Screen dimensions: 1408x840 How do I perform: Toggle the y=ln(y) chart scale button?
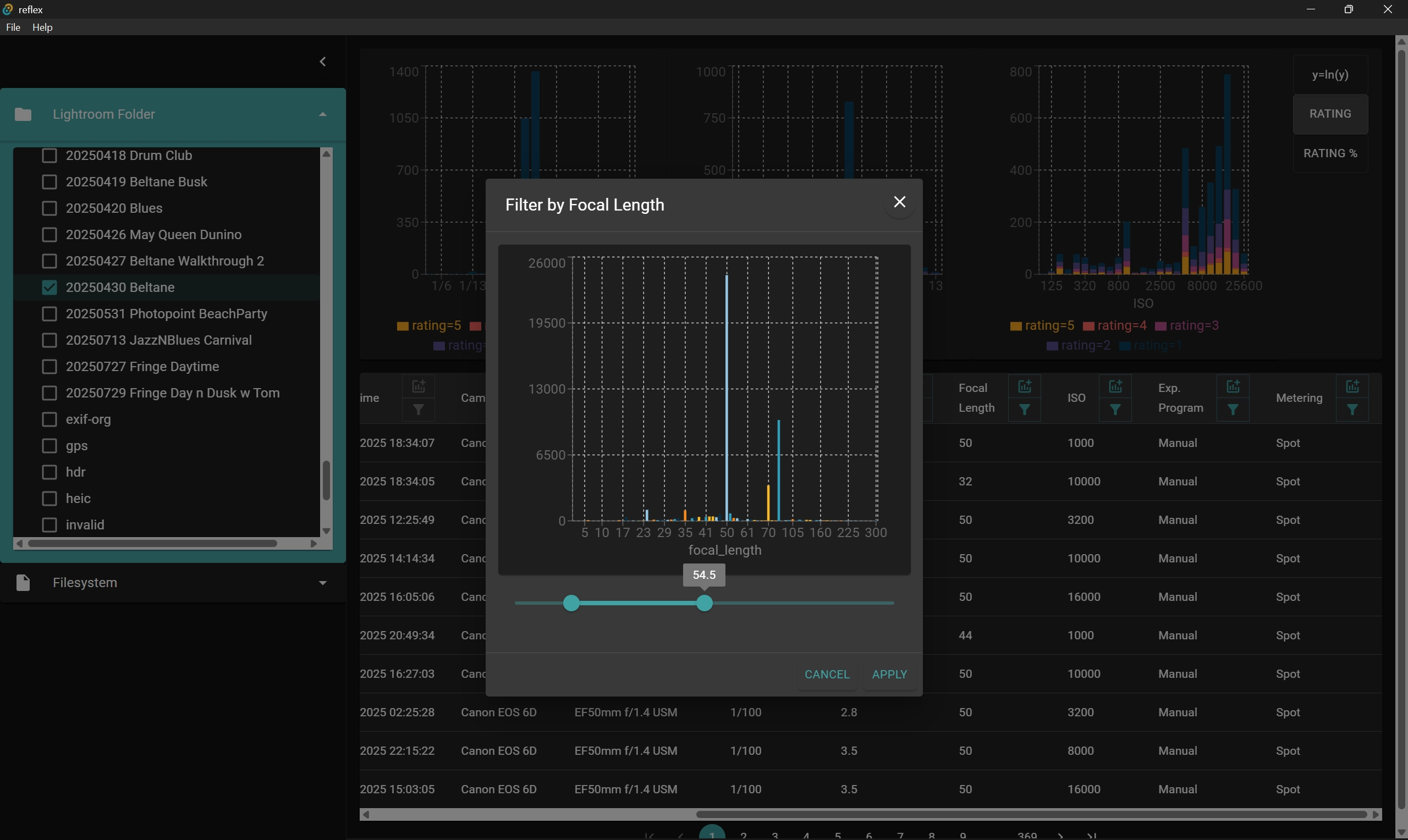(x=1329, y=75)
